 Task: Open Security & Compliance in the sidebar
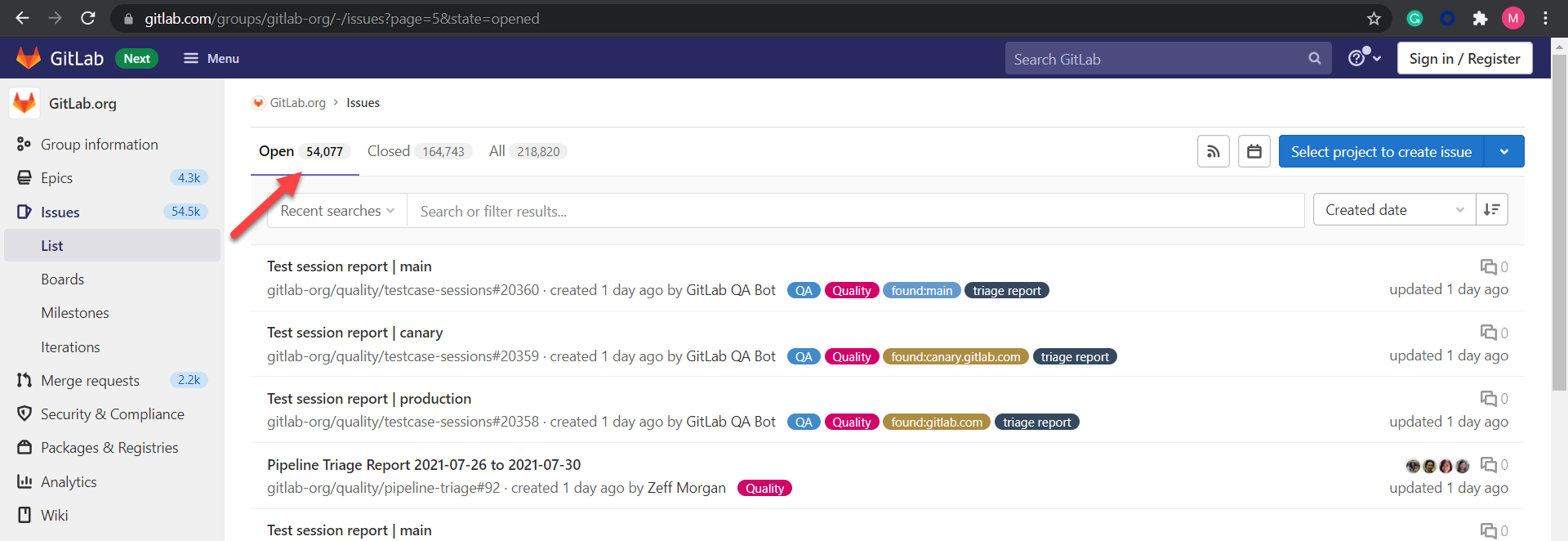[112, 414]
